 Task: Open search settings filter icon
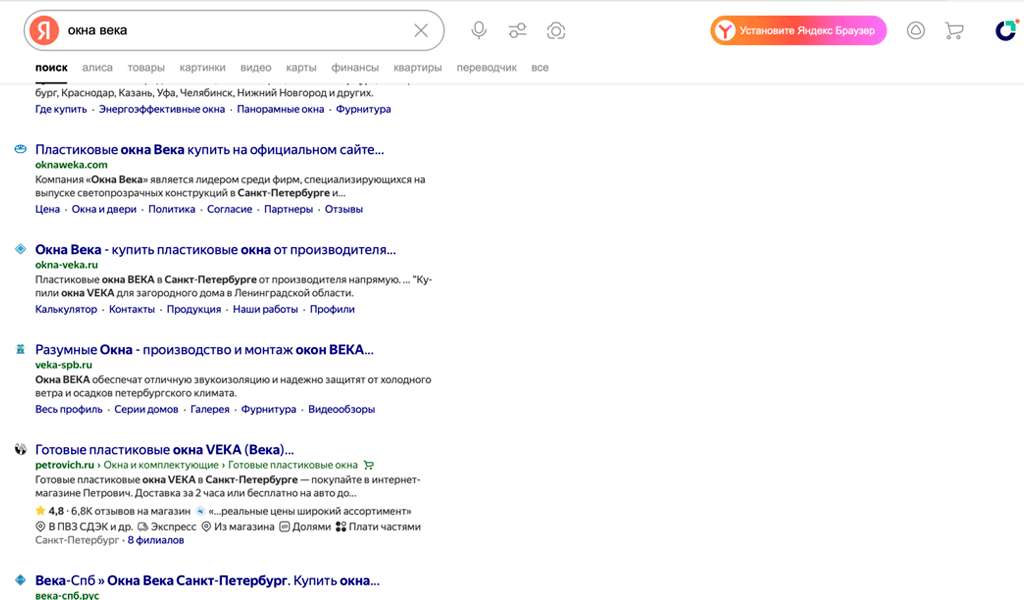click(517, 31)
